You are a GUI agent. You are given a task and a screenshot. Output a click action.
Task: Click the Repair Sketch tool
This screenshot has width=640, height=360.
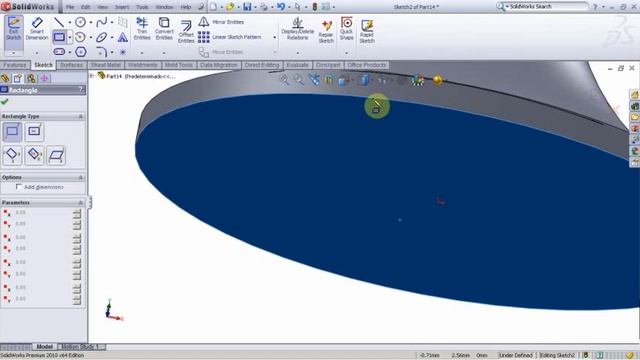point(326,31)
